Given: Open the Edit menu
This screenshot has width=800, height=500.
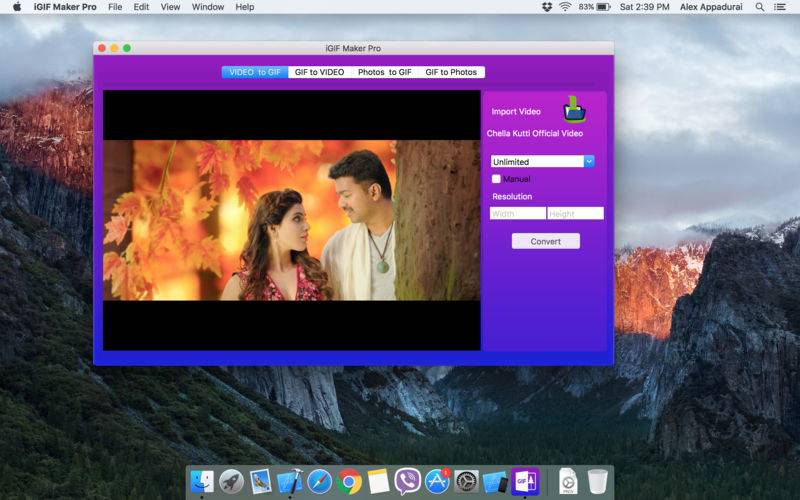Looking at the screenshot, I should click(141, 7).
